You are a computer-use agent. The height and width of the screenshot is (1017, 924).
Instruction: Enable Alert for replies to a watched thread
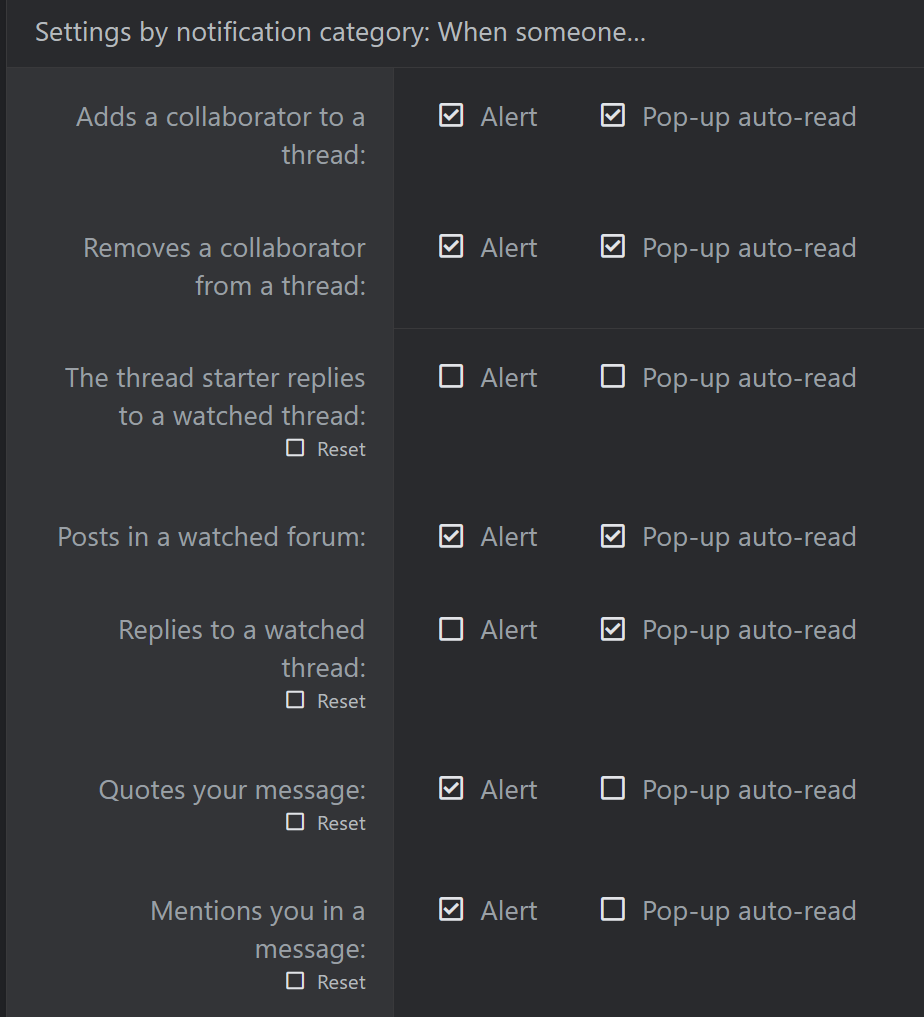coord(451,629)
